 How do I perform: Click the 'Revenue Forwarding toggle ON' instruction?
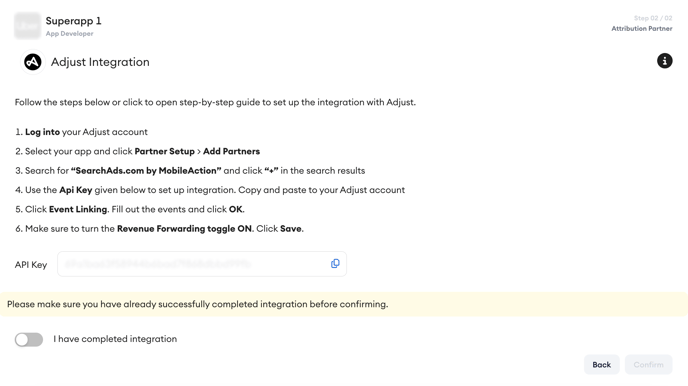coord(184,229)
